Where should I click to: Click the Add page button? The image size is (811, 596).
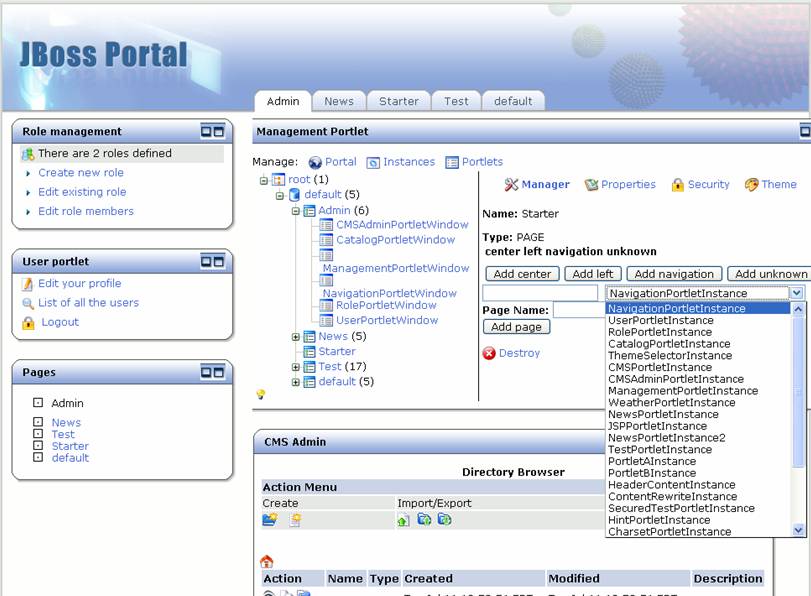[516, 327]
